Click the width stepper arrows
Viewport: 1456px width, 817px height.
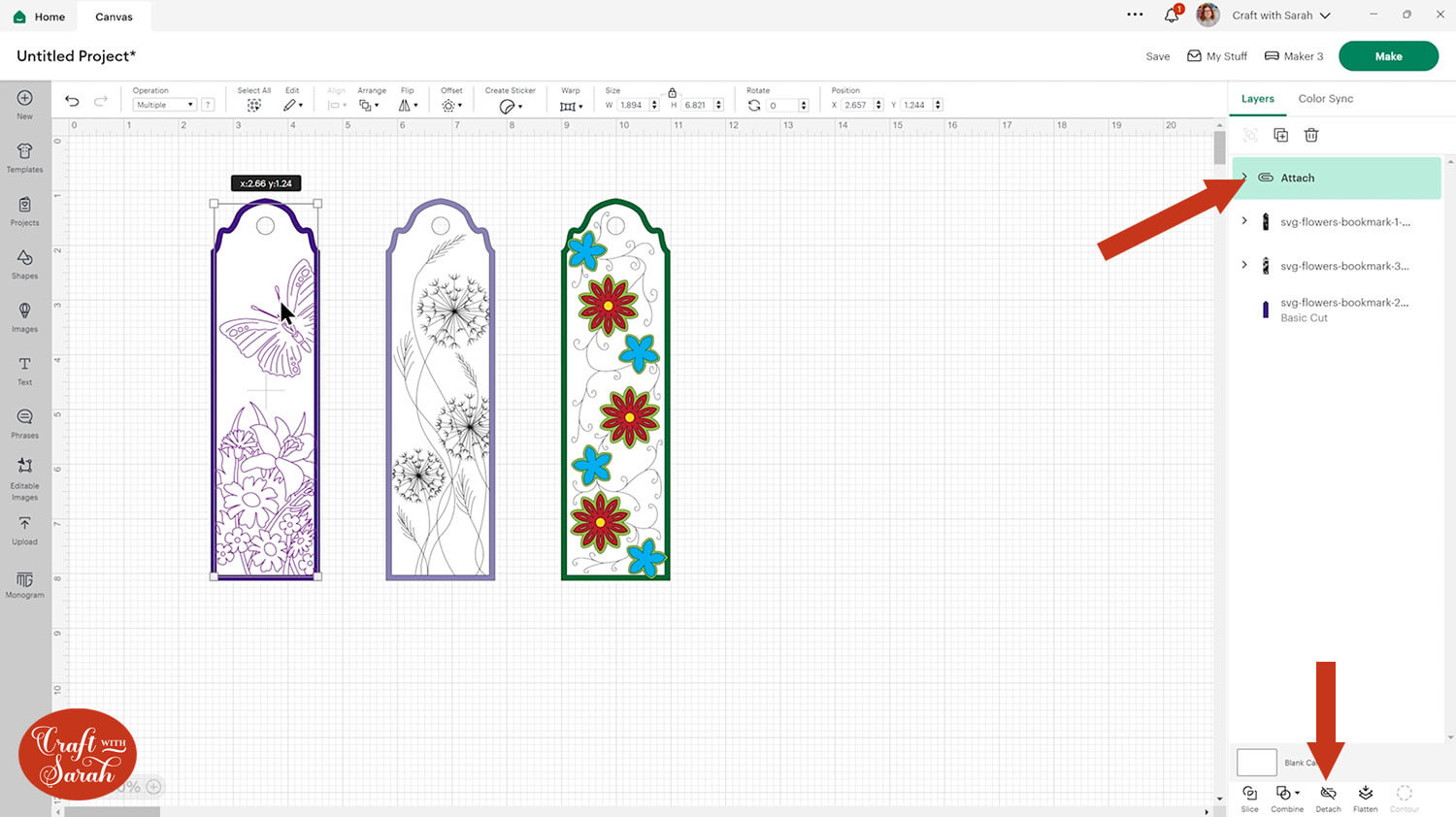pyautogui.click(x=655, y=105)
